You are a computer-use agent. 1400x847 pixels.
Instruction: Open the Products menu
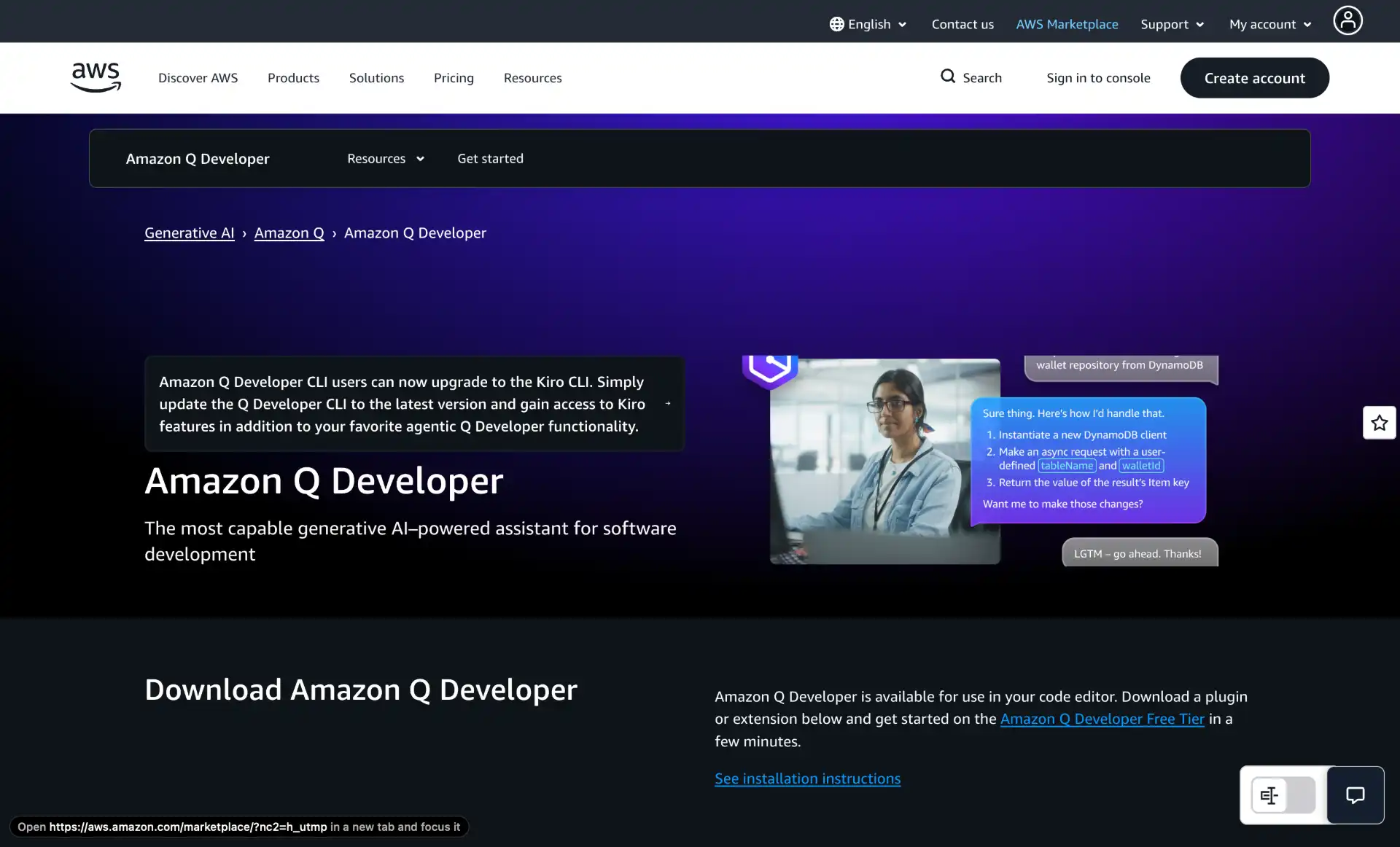(x=293, y=77)
